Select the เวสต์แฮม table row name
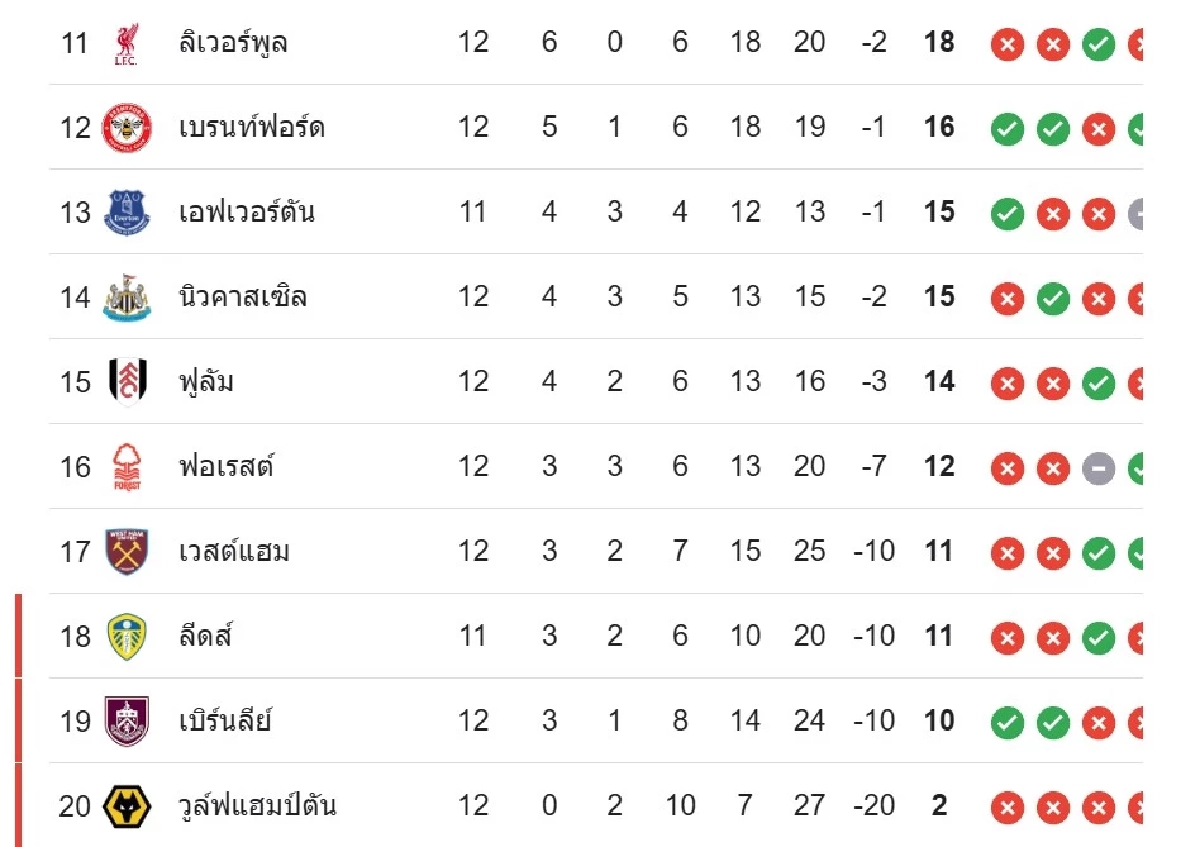 click(x=234, y=551)
